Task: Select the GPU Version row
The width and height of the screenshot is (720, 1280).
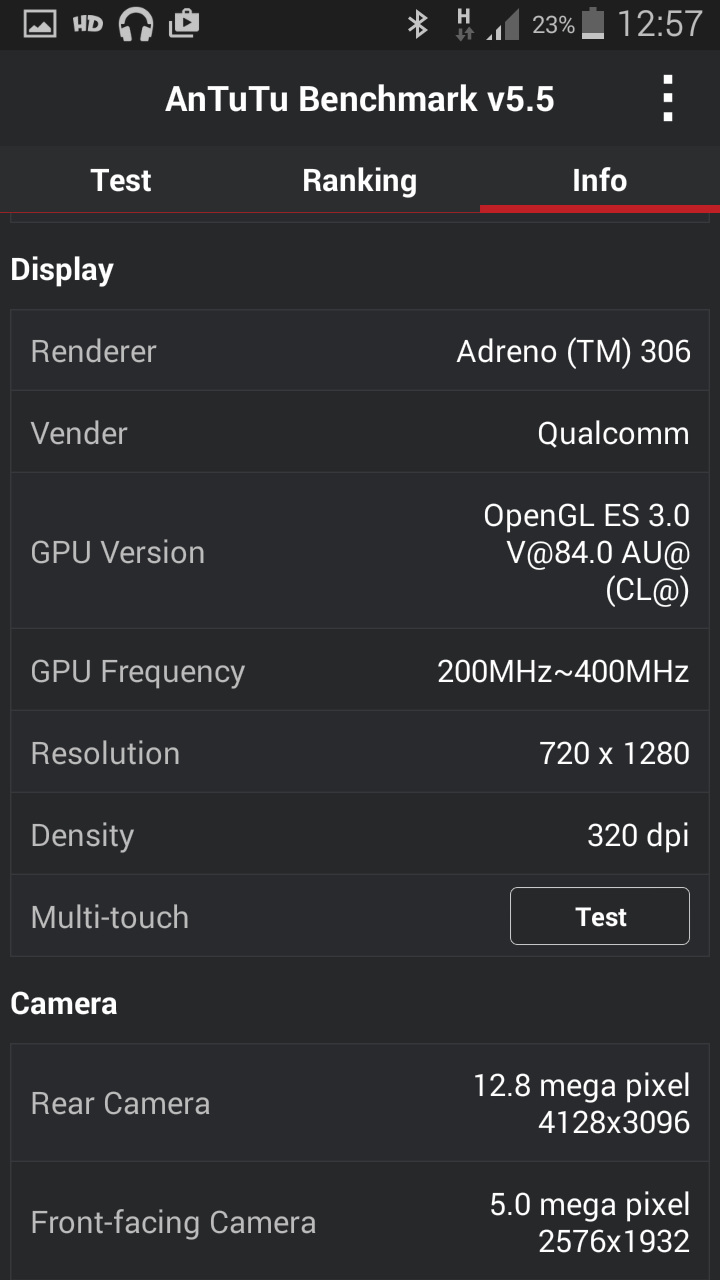Action: [x=360, y=552]
